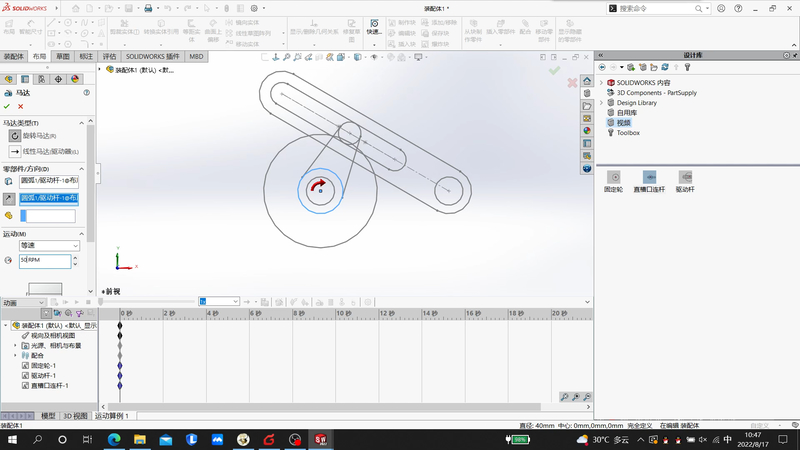Open the ConfigurationManager tab
The image size is (800, 450).
pyautogui.click(x=41, y=79)
